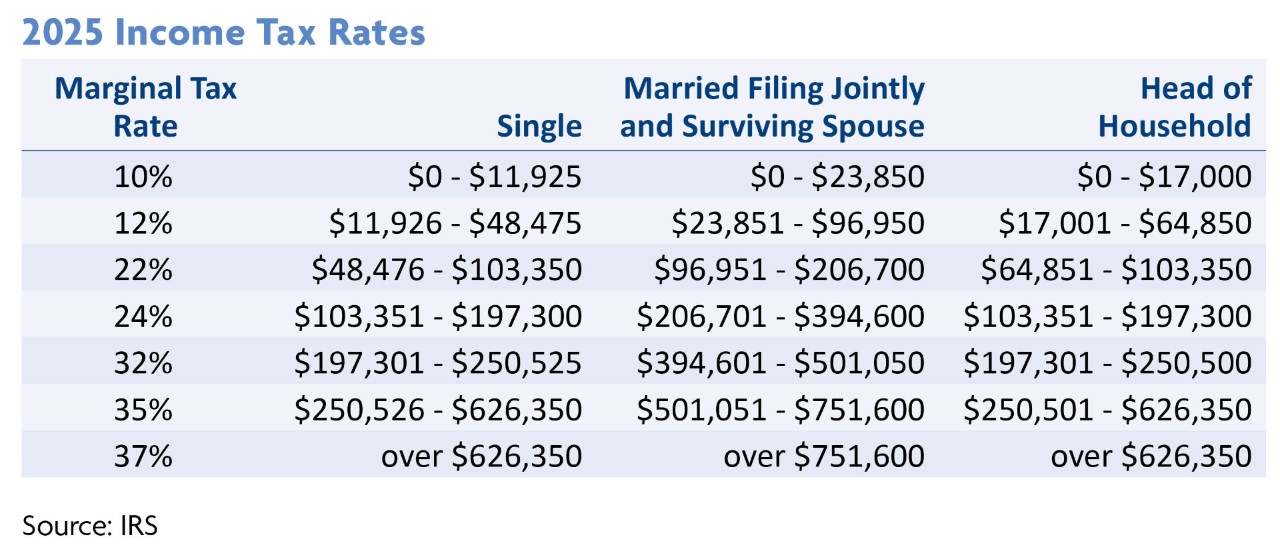Click the 12% marginal rate cell
Viewport: 1280px width, 553px height.
pos(146,224)
